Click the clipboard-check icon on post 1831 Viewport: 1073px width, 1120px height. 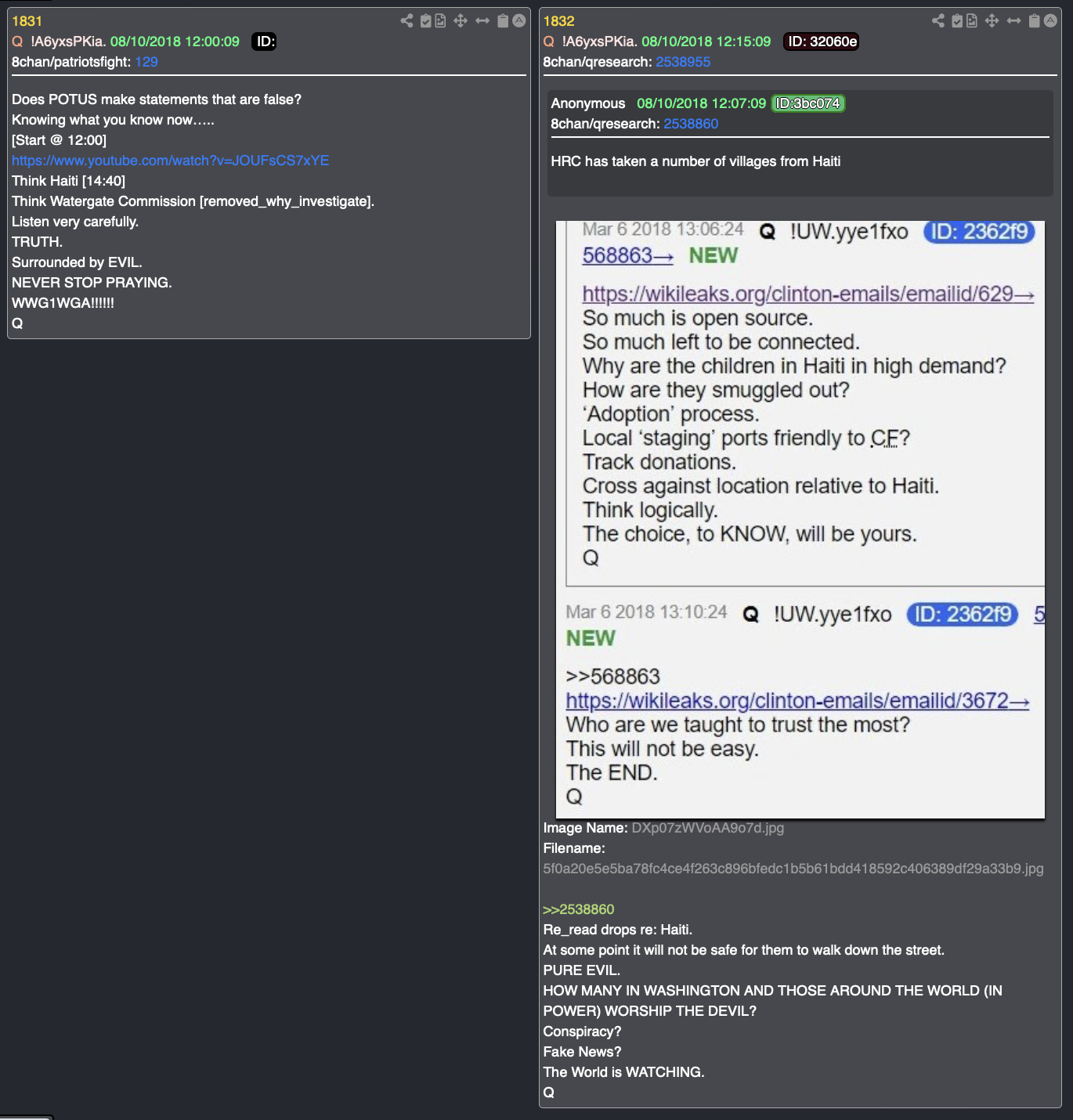coord(425,20)
